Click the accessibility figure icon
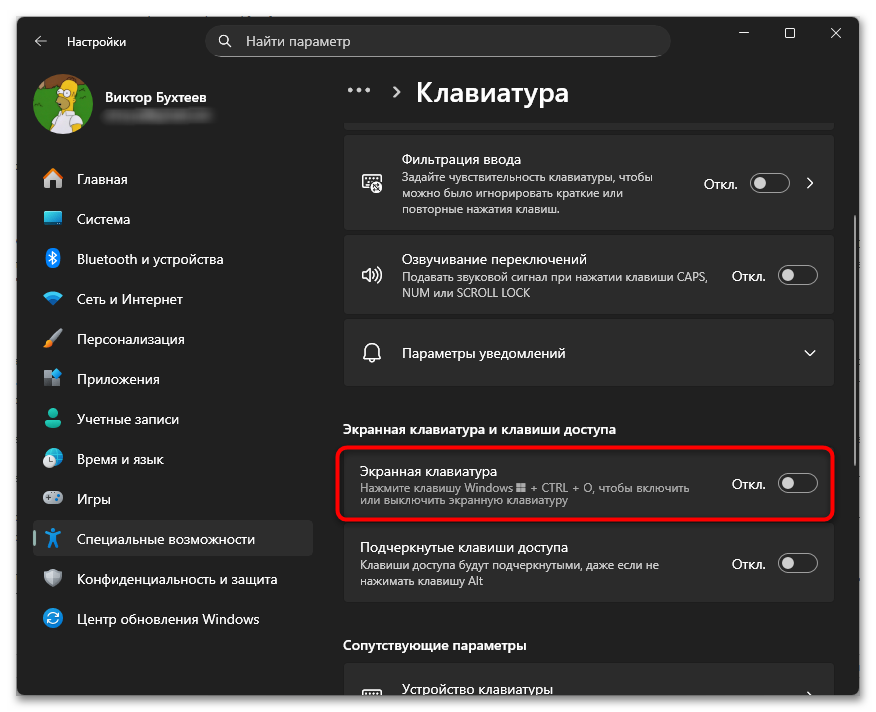The width and height of the screenshot is (876, 712). click(x=53, y=539)
